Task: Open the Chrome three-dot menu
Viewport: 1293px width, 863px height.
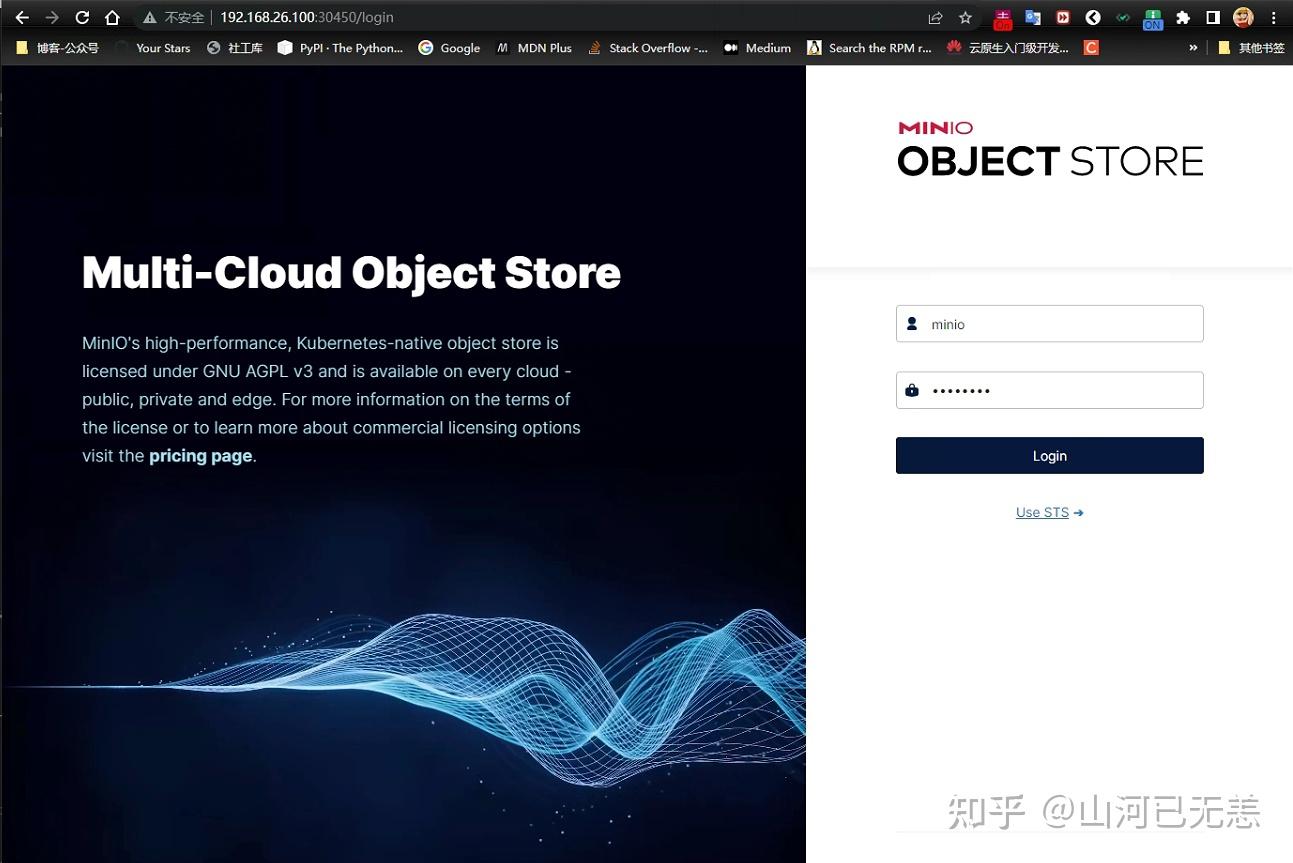Action: tap(1273, 17)
